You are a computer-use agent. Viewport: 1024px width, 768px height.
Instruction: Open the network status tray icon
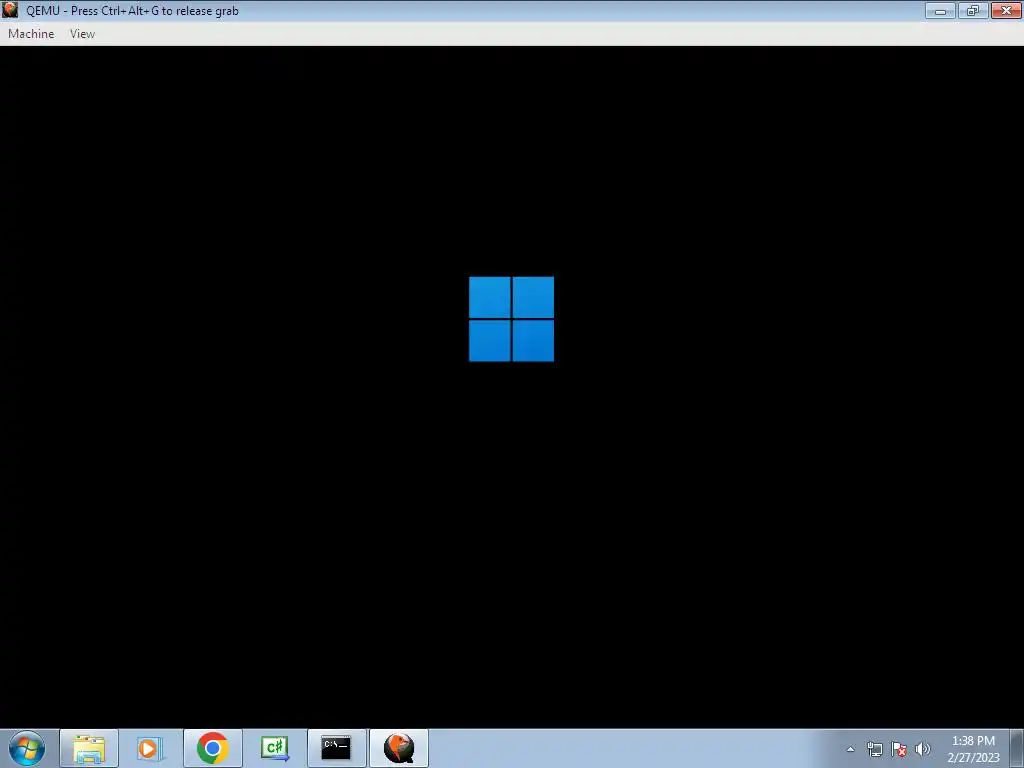coord(874,749)
